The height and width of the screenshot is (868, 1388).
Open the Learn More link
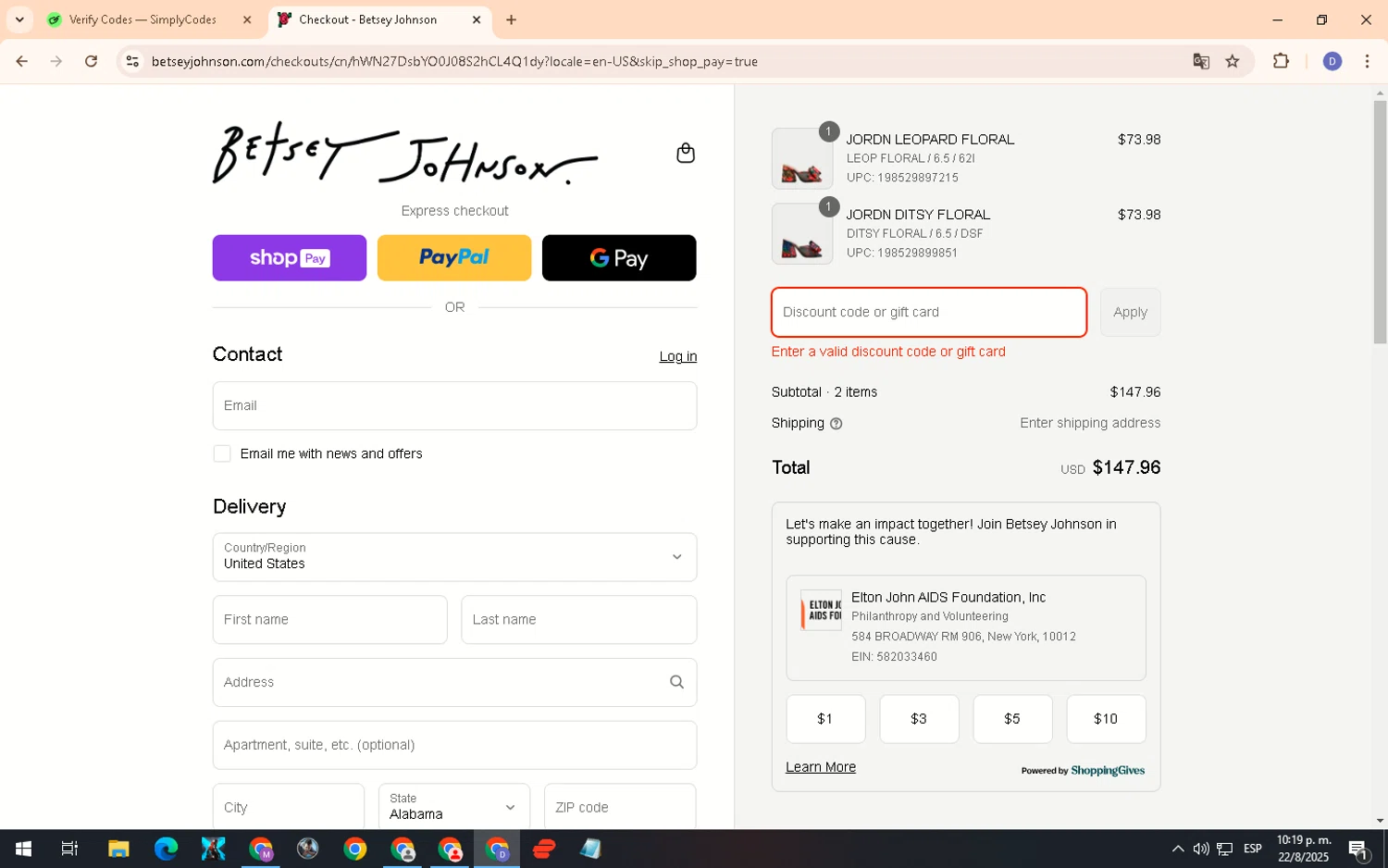(821, 767)
